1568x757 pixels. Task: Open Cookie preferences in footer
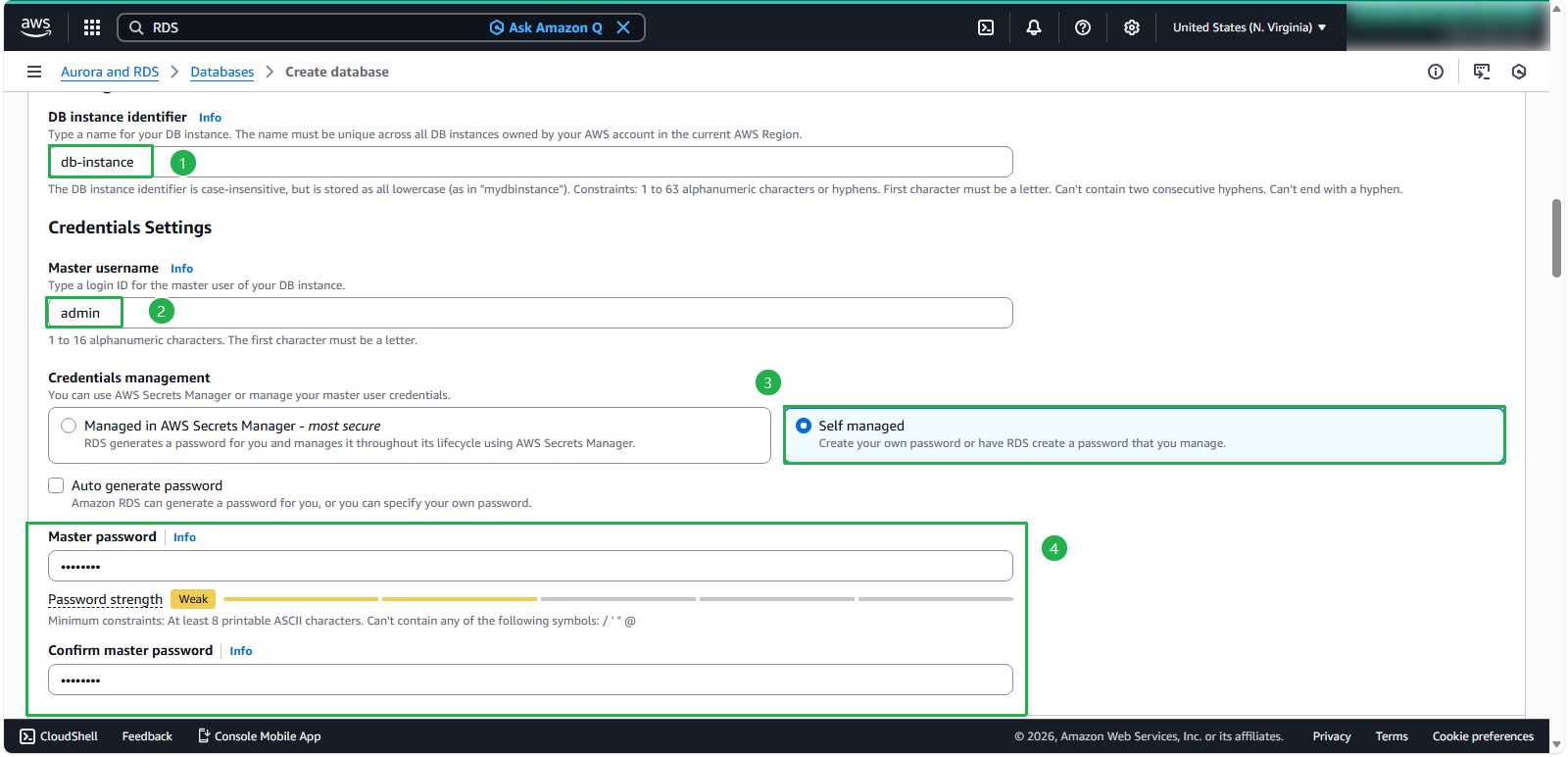(x=1483, y=736)
